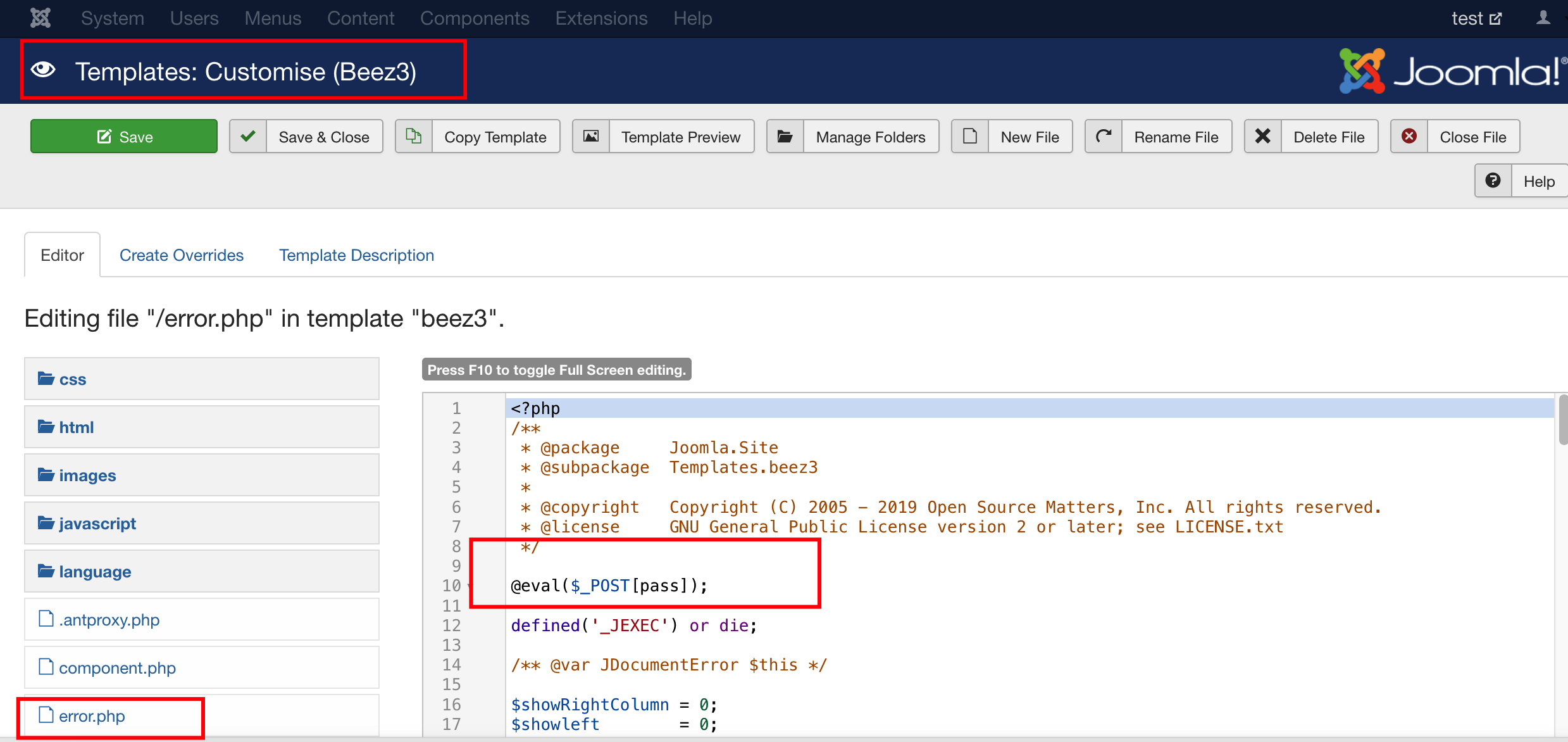Click the file icon next to component.php
The height and width of the screenshot is (742, 1568).
pos(46,667)
